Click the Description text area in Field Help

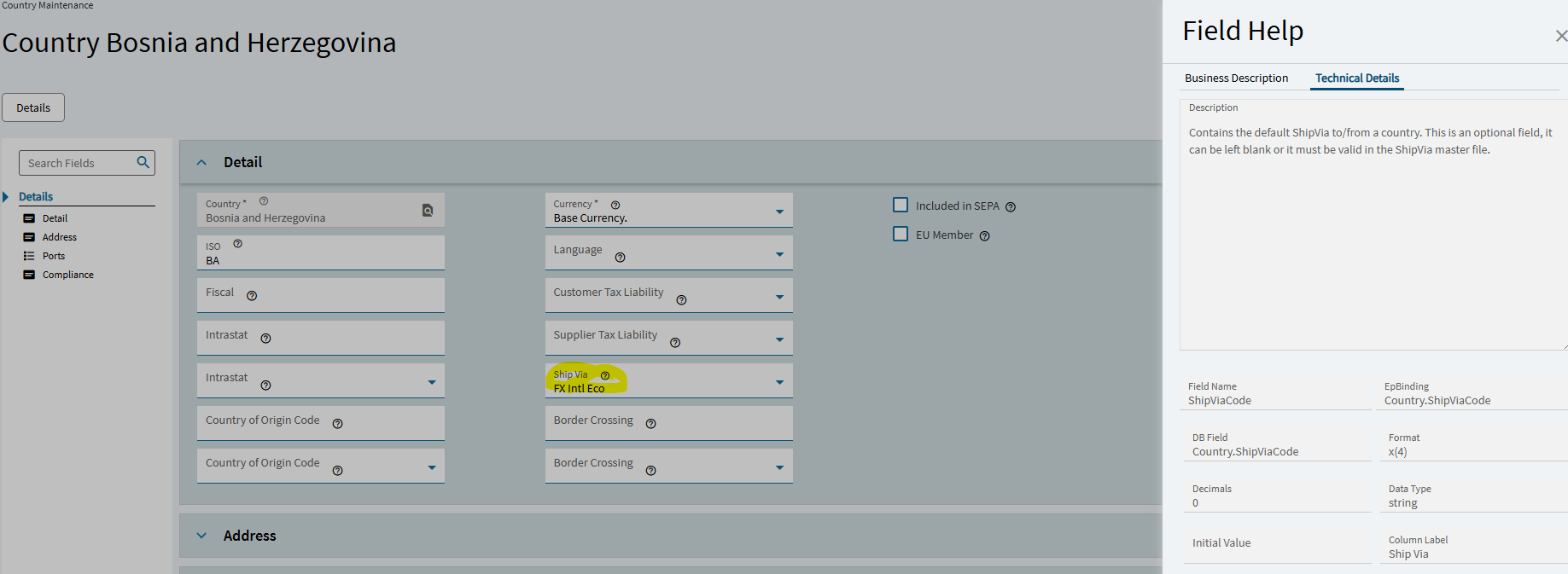click(1373, 225)
